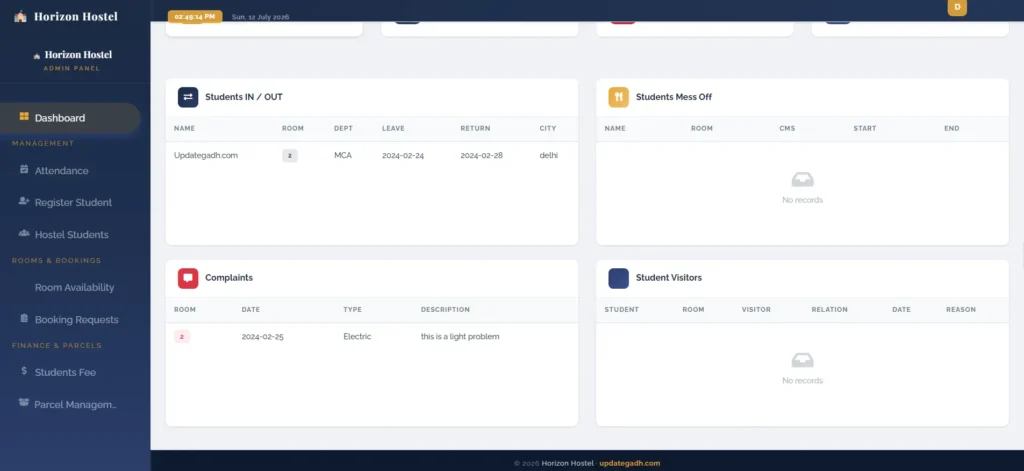The image size is (1024, 471).
Task: Click the clock time badge 02:49:14 PM
Action: tap(195, 16)
